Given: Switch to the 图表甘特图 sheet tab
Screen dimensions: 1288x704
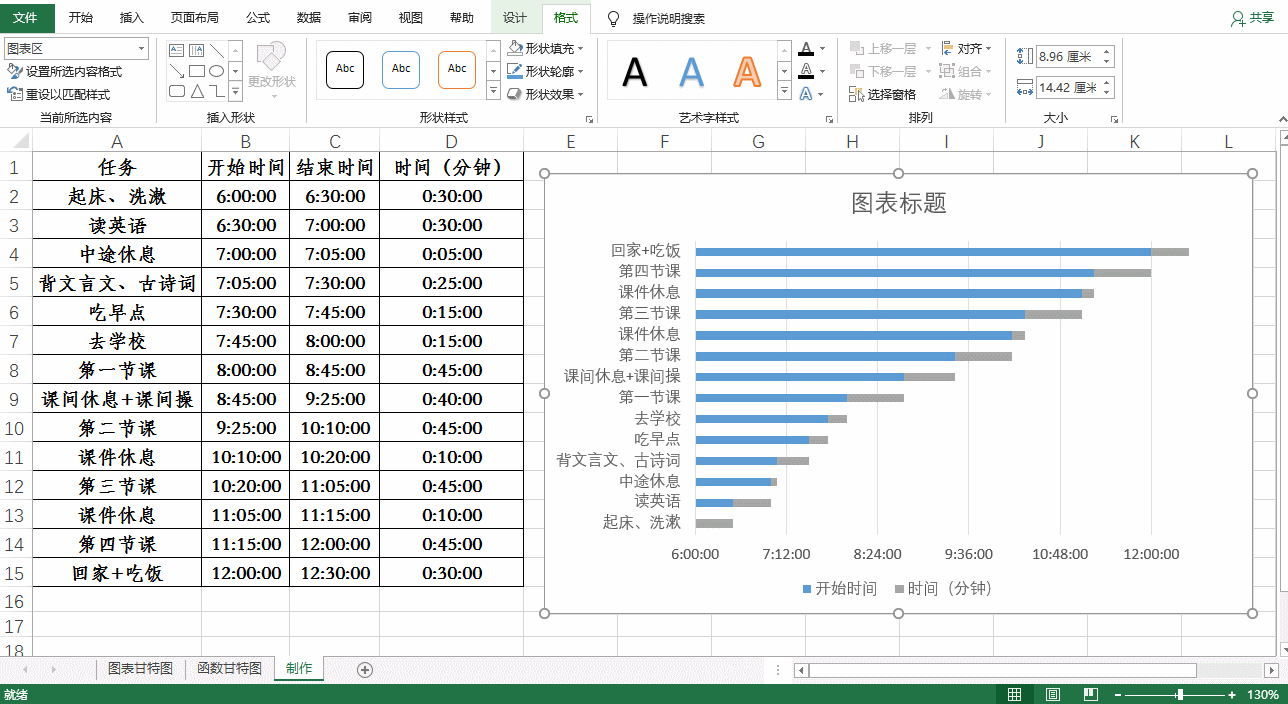Looking at the screenshot, I should pyautogui.click(x=140, y=668).
